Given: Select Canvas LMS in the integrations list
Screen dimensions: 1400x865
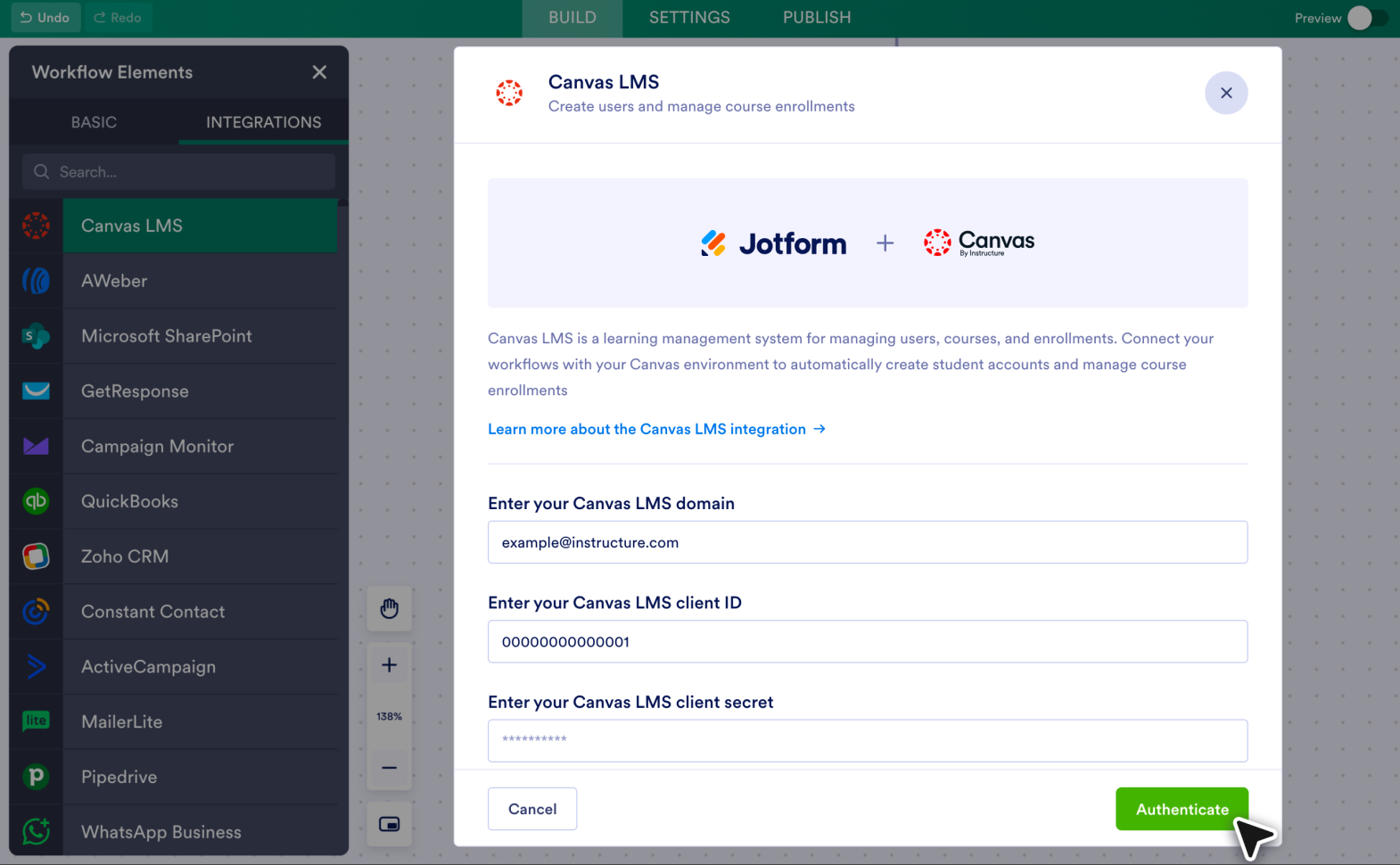Looking at the screenshot, I should click(200, 226).
